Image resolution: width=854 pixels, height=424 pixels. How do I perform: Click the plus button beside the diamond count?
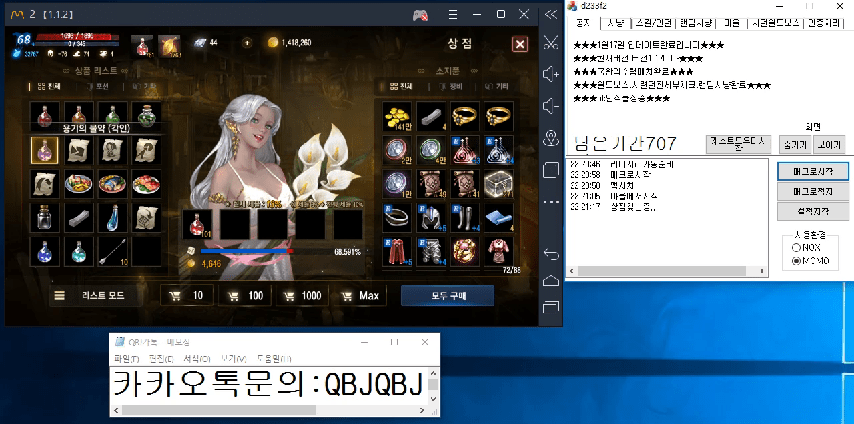tap(247, 42)
